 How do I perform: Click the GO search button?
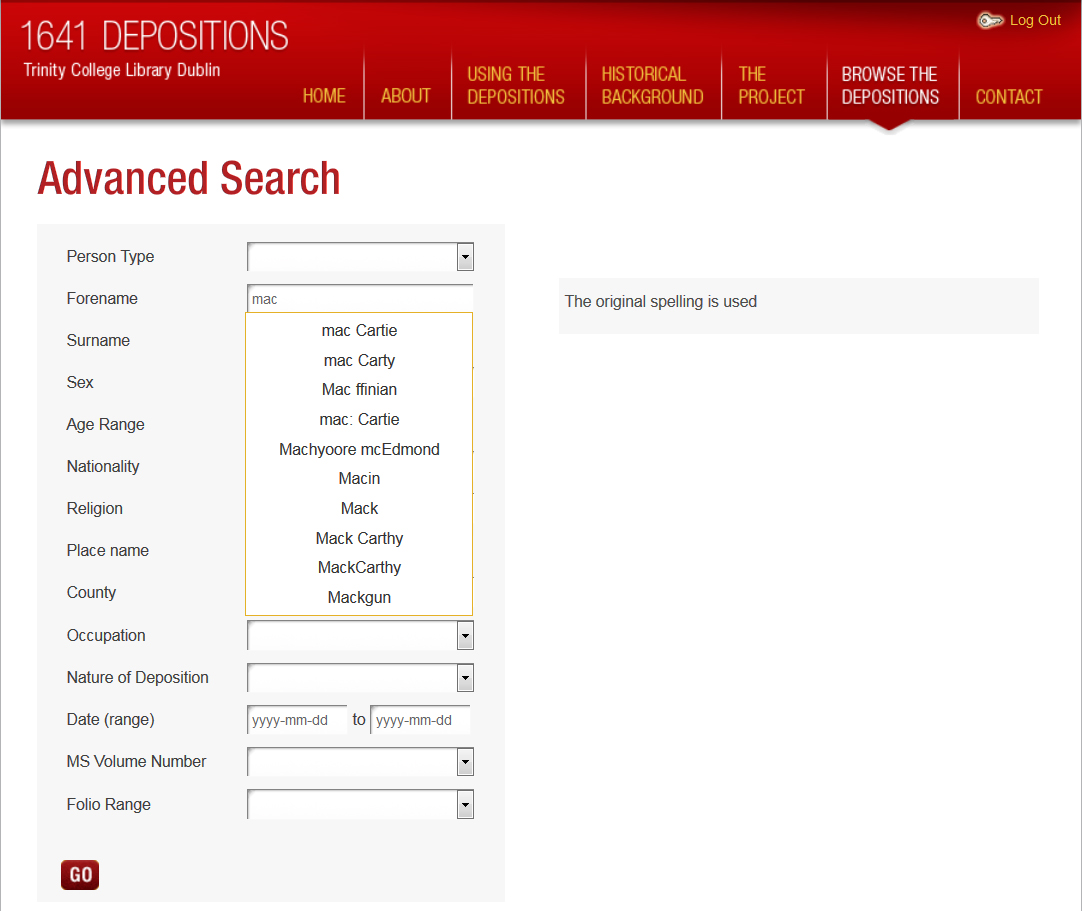(80, 874)
